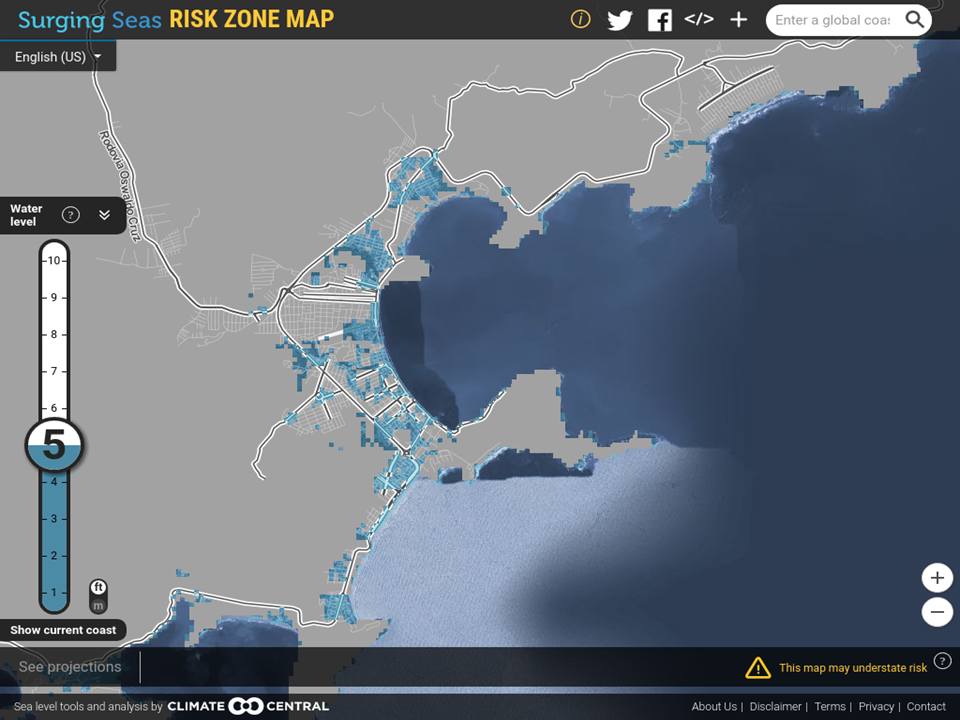This screenshot has width=960, height=720.
Task: Share the map on Twitter
Action: tap(620, 20)
